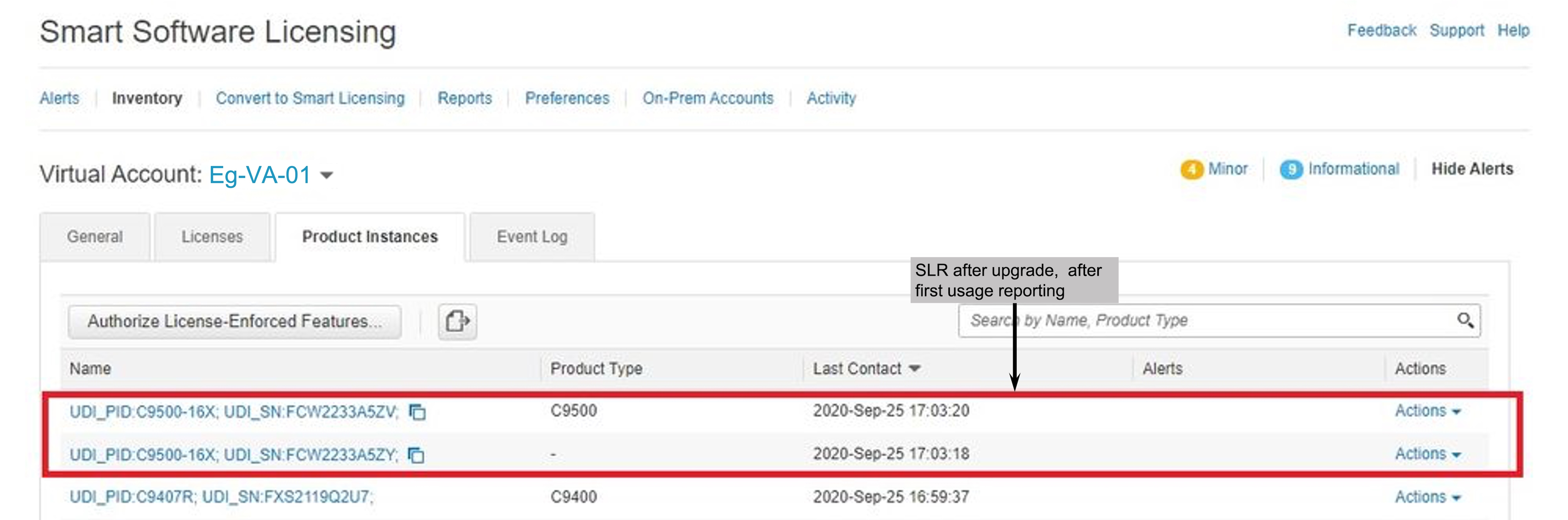Screen dimensions: 1568x520
Task: Copy the FCW2233A5ZY instance name icon
Action: (x=416, y=455)
